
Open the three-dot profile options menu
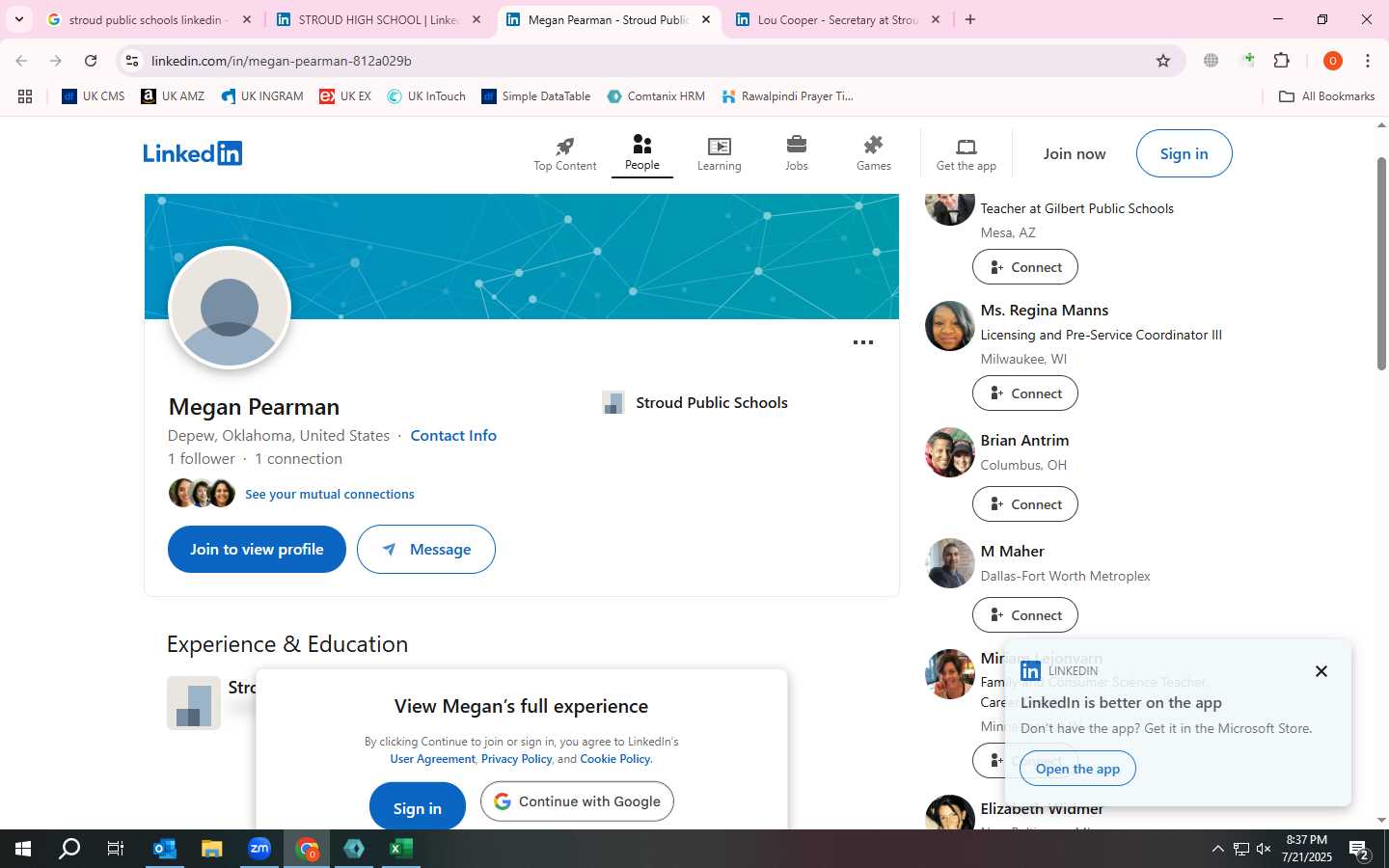(863, 342)
